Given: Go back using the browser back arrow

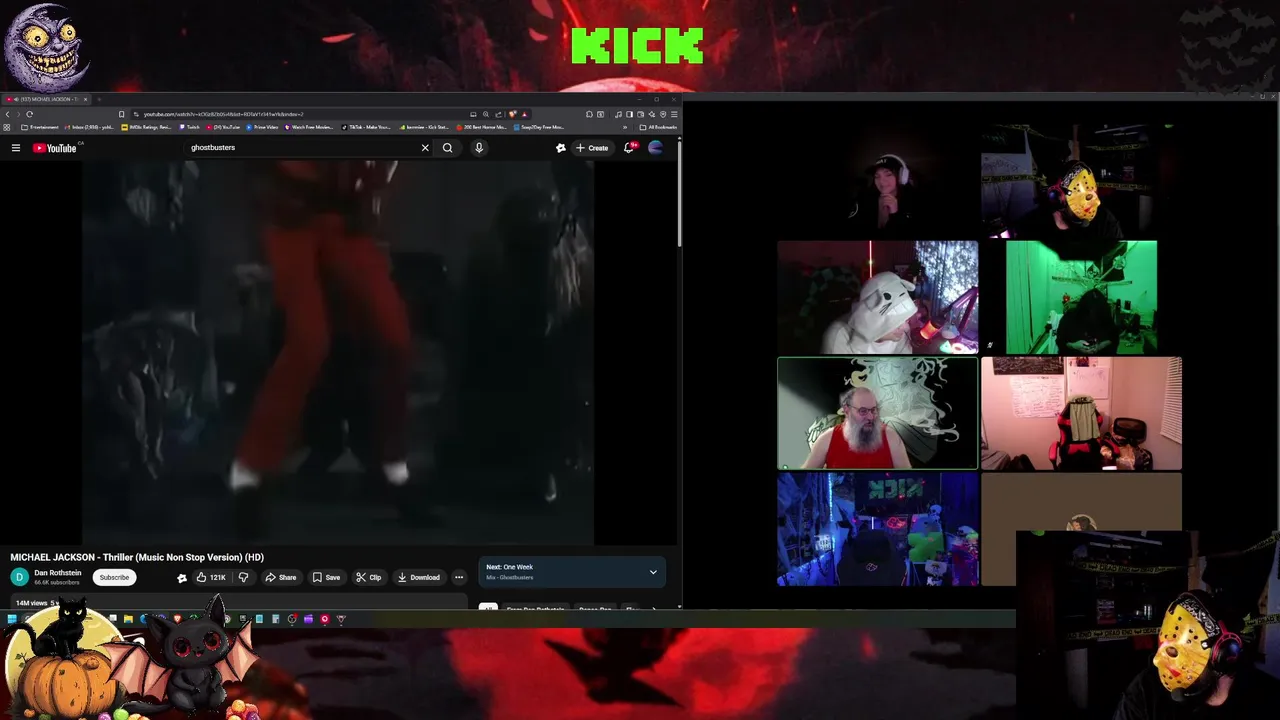Looking at the screenshot, I should pos(8,114).
